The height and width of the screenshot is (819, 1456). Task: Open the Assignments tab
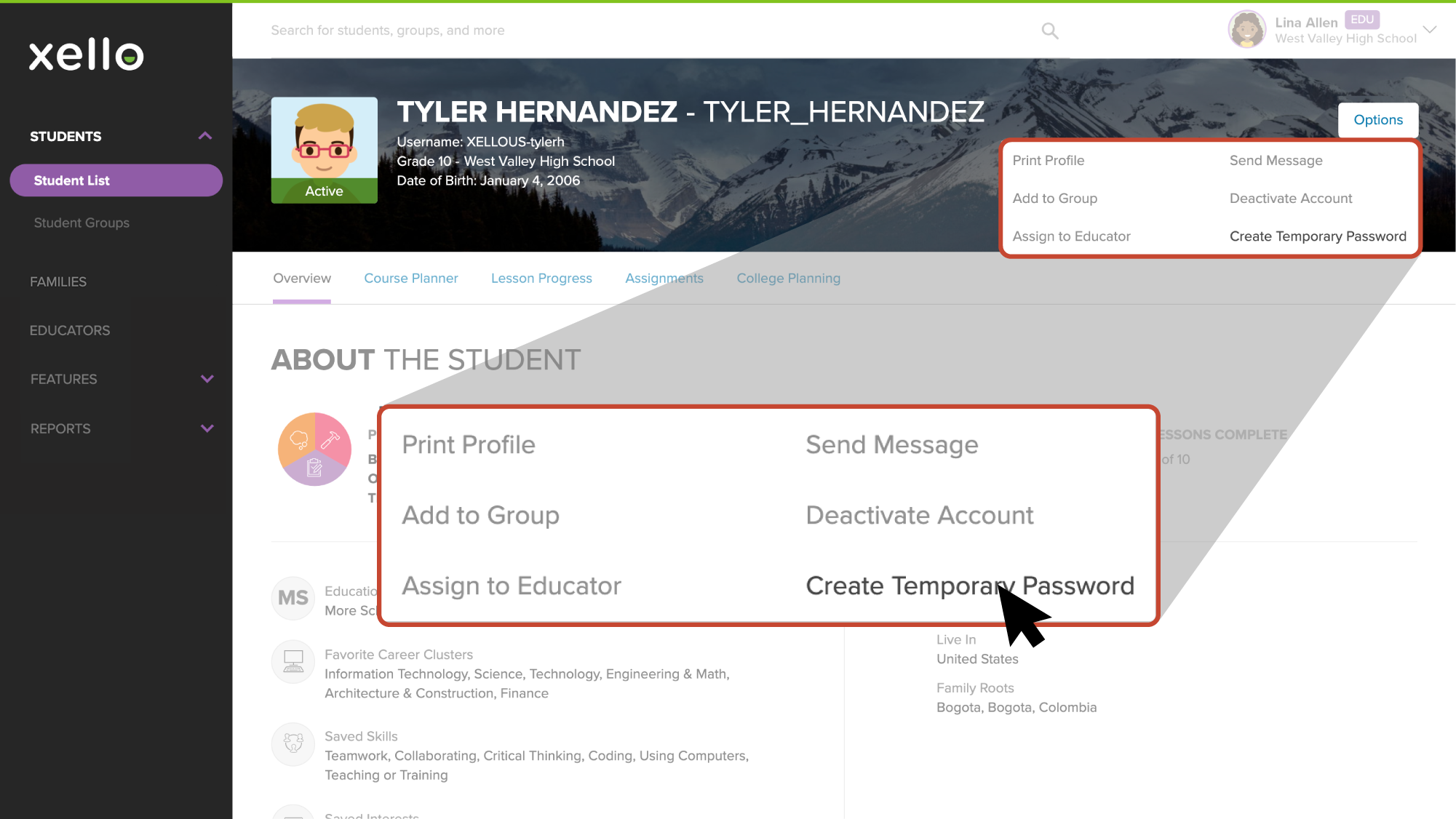[664, 279]
